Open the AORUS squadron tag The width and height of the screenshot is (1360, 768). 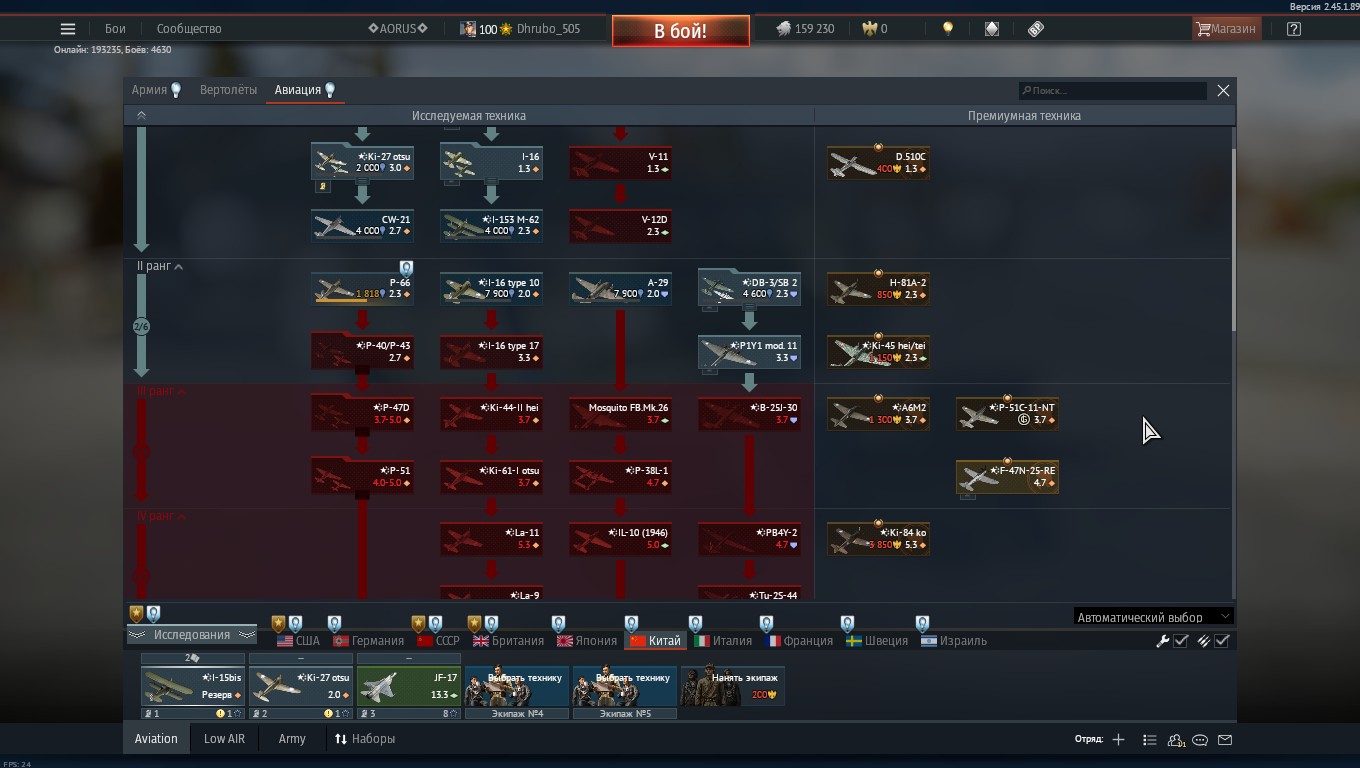(398, 29)
